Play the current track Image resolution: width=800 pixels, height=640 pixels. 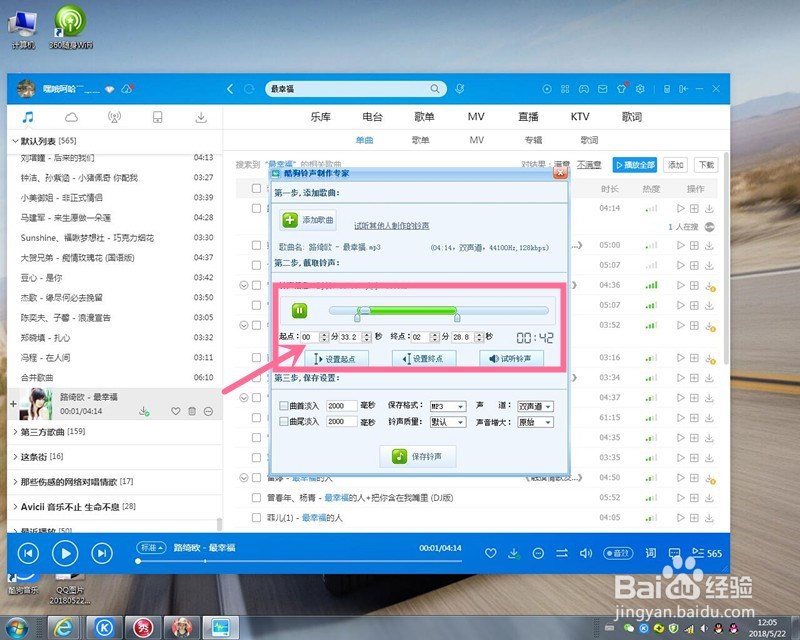[x=65, y=553]
